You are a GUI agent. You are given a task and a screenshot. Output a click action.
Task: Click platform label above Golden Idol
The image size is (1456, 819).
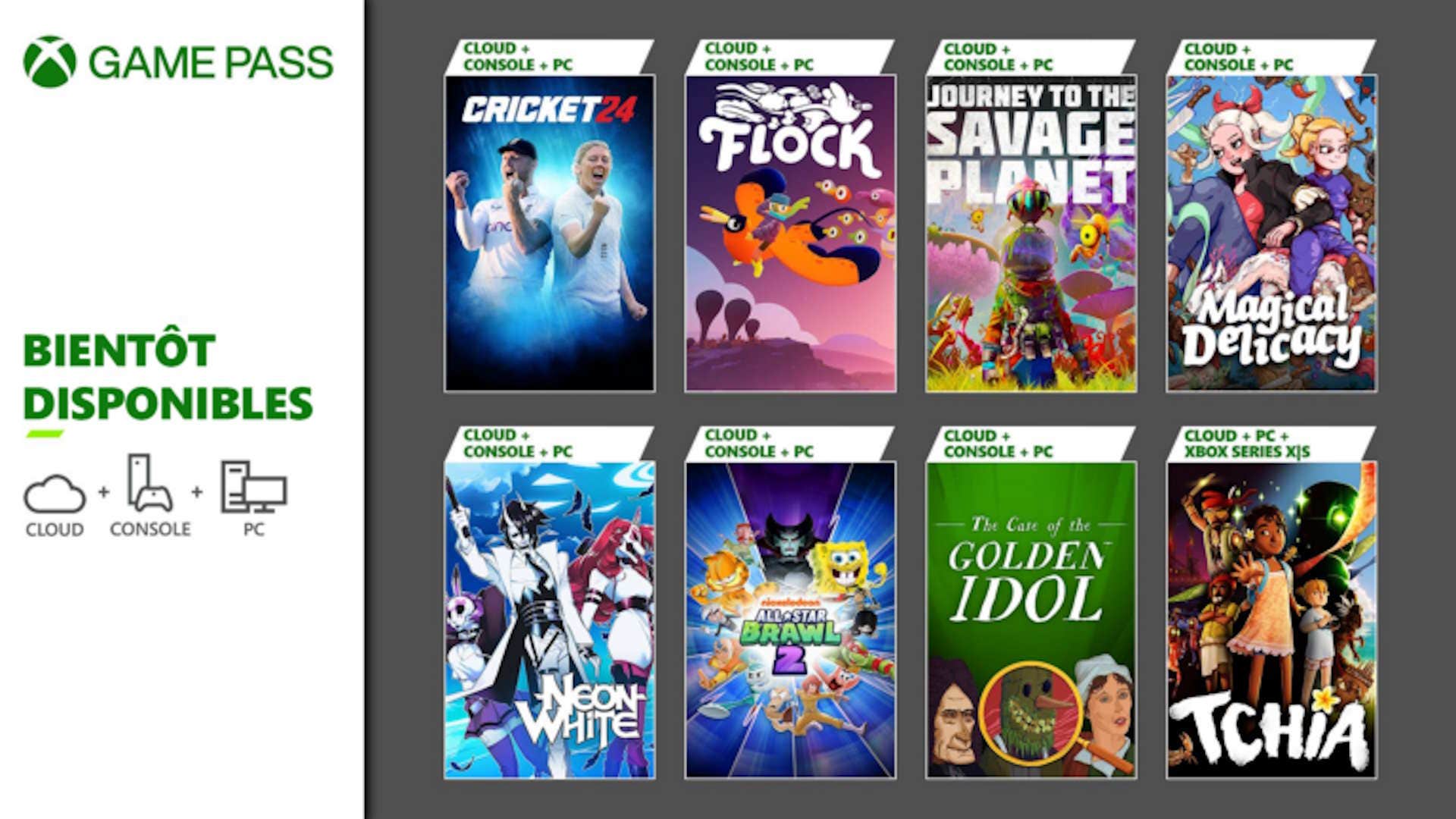(999, 444)
